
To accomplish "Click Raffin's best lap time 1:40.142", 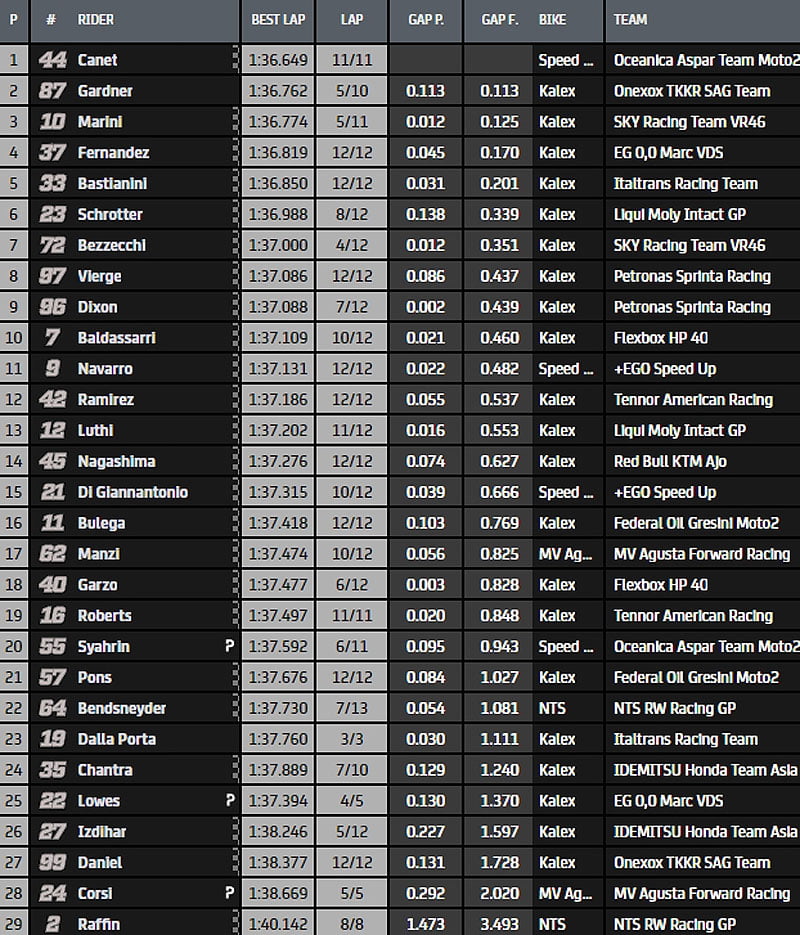I will (x=278, y=924).
